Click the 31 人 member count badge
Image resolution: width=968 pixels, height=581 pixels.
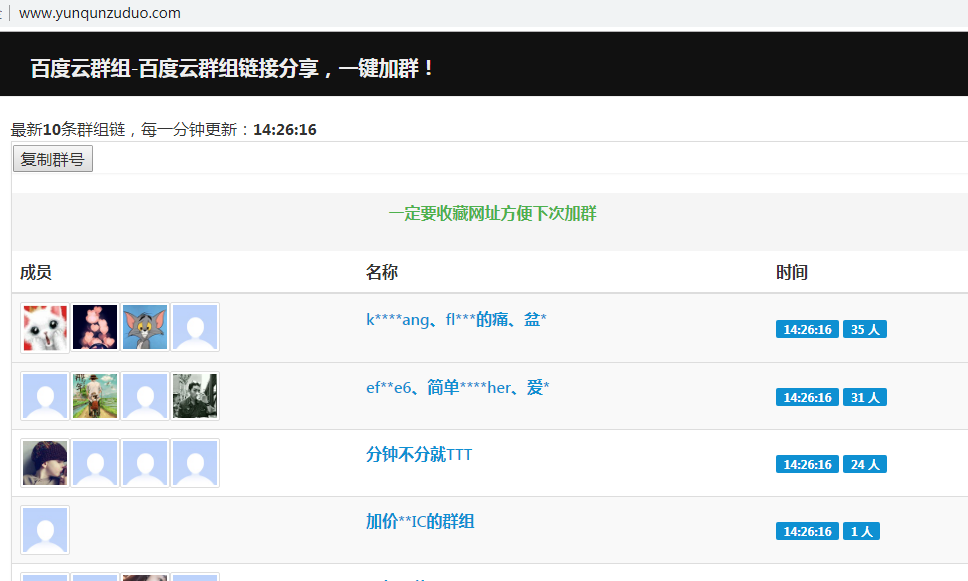point(865,397)
